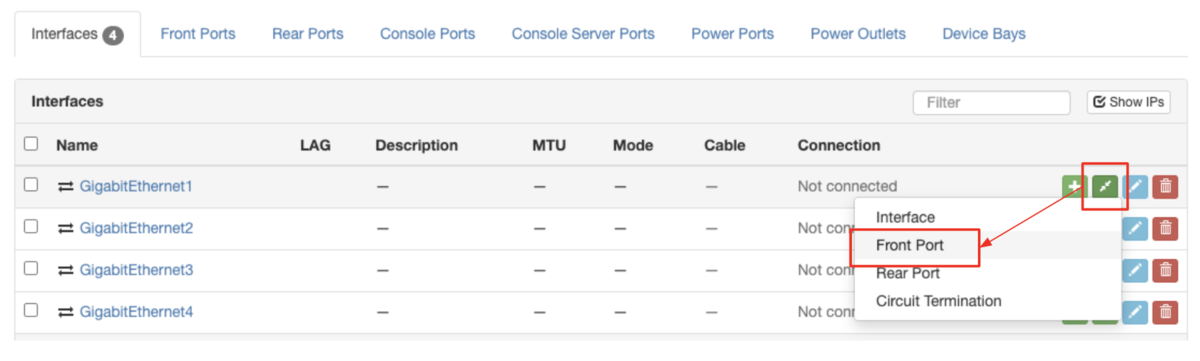Toggle the Show IPs button
1200x361 pixels.
[x=1129, y=102]
